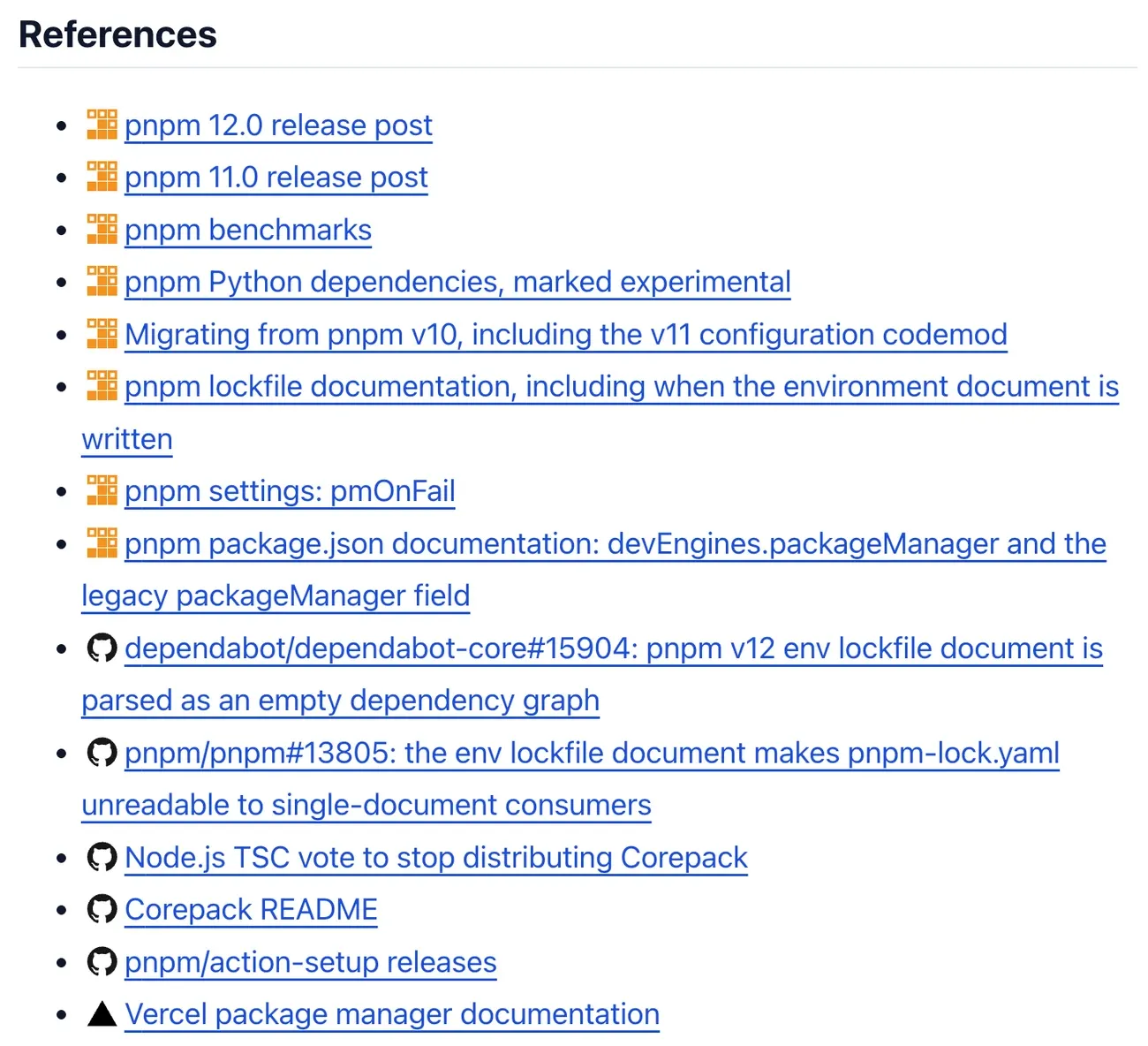Click pnpm icon beside package.json documentation link

[x=102, y=543]
